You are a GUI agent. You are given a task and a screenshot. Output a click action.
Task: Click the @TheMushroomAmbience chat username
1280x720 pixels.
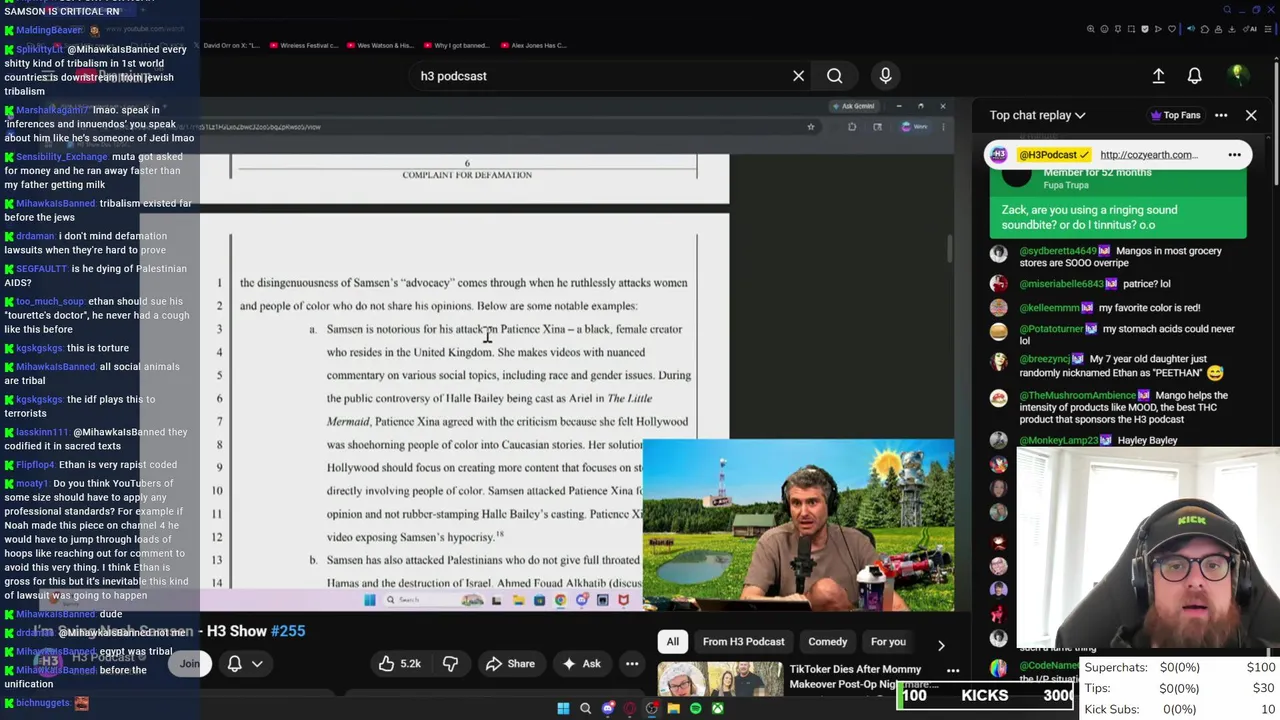coord(1077,396)
